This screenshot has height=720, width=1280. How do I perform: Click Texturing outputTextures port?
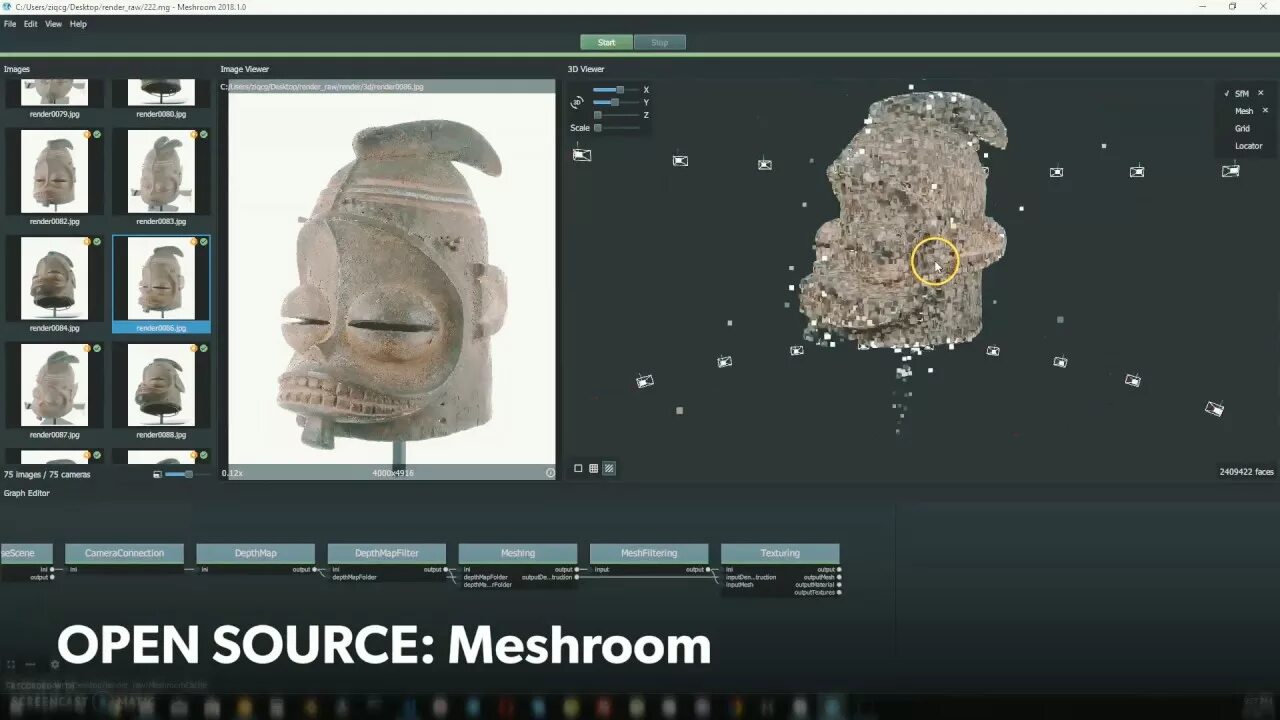(839, 593)
